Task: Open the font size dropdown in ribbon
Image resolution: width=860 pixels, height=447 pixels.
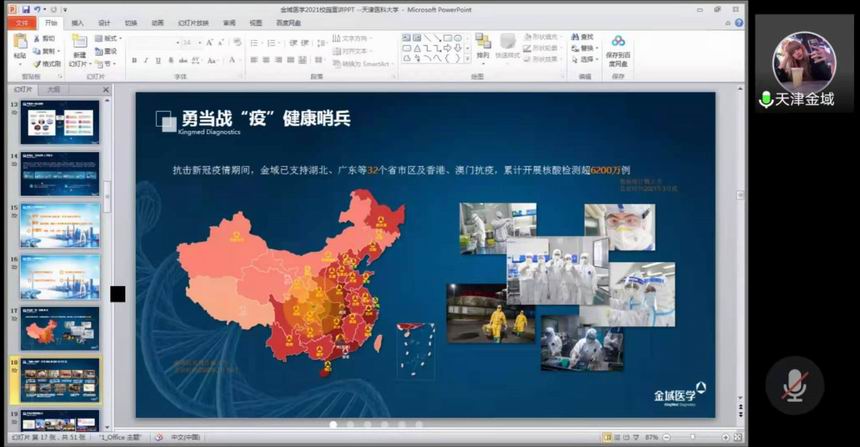Action: pos(200,42)
